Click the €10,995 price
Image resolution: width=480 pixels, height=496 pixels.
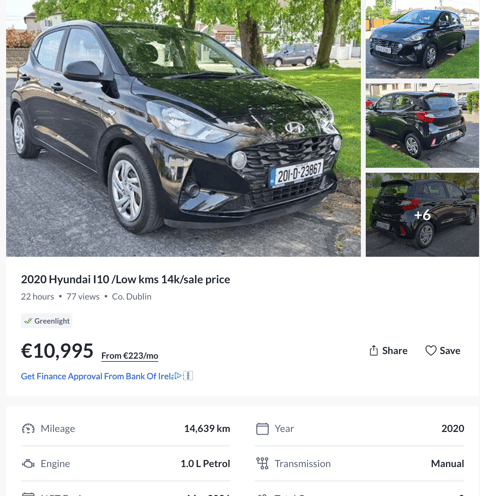point(57,351)
